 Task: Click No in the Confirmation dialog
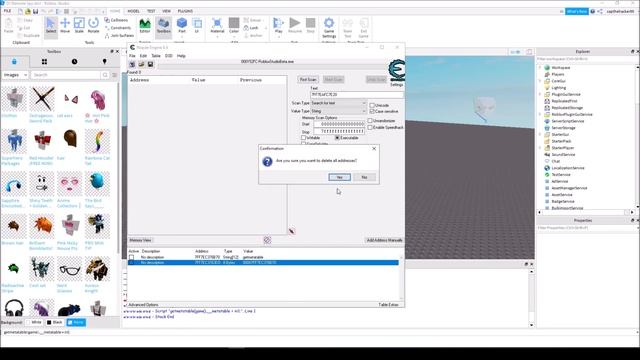point(364,177)
